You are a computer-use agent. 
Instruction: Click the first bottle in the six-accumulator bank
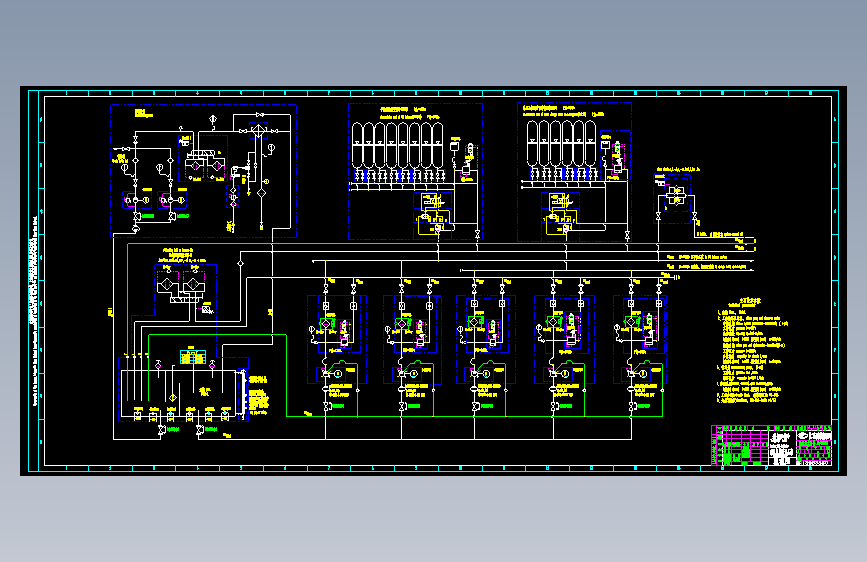[x=532, y=143]
